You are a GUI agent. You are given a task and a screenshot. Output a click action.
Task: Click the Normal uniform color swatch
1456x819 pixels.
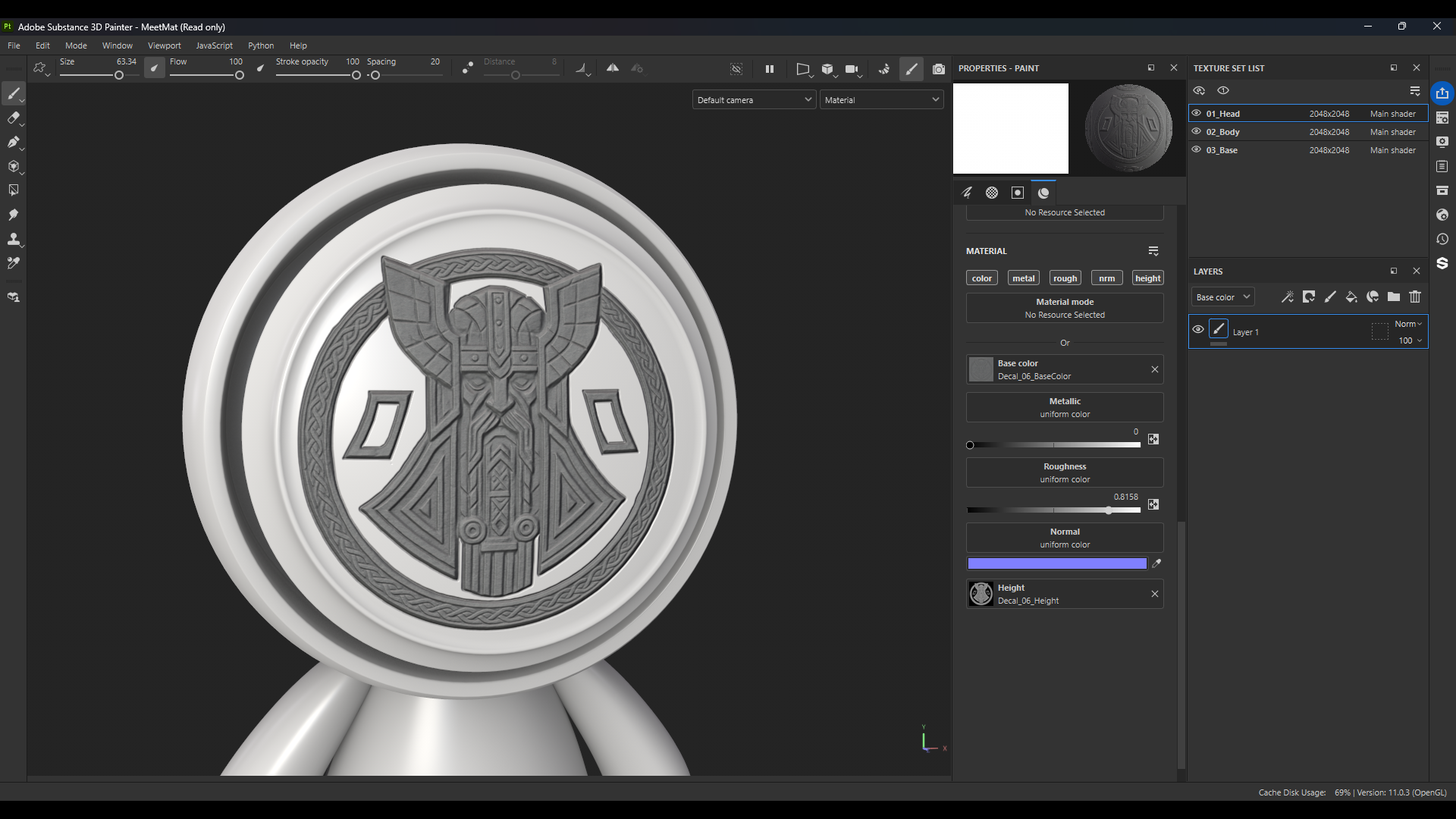(x=1056, y=563)
